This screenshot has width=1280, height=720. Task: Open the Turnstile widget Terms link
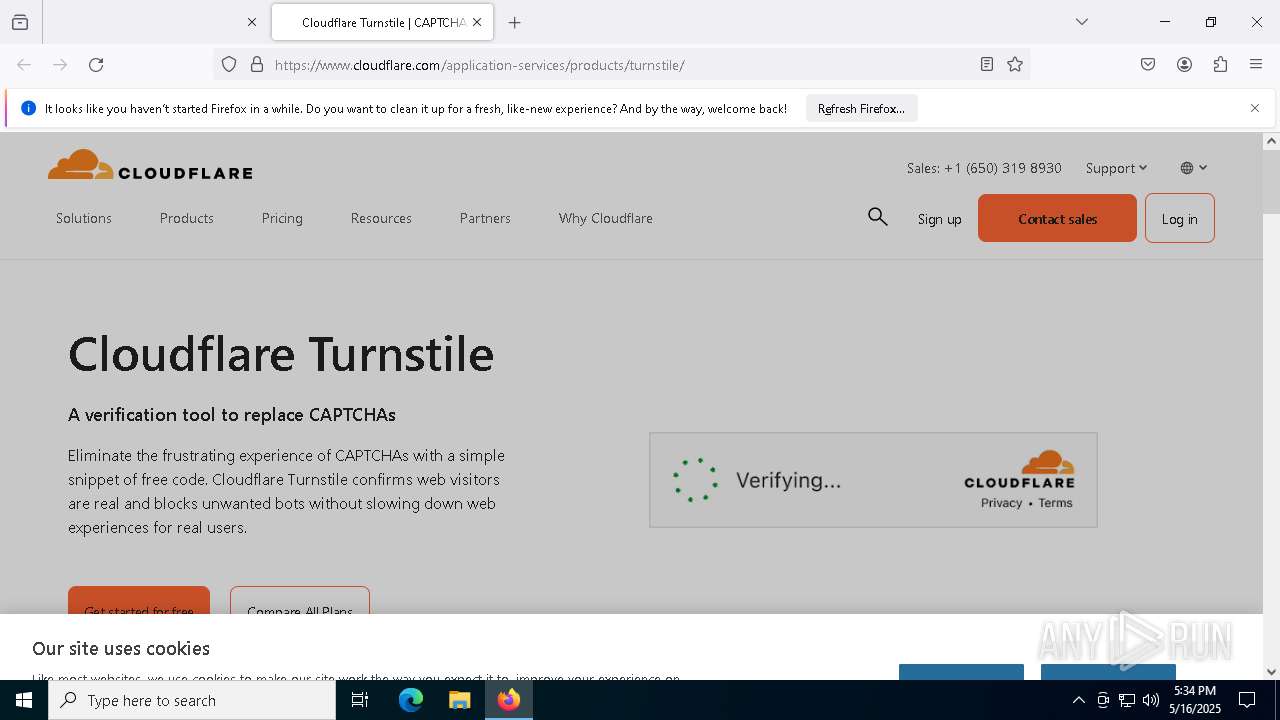click(x=1055, y=503)
